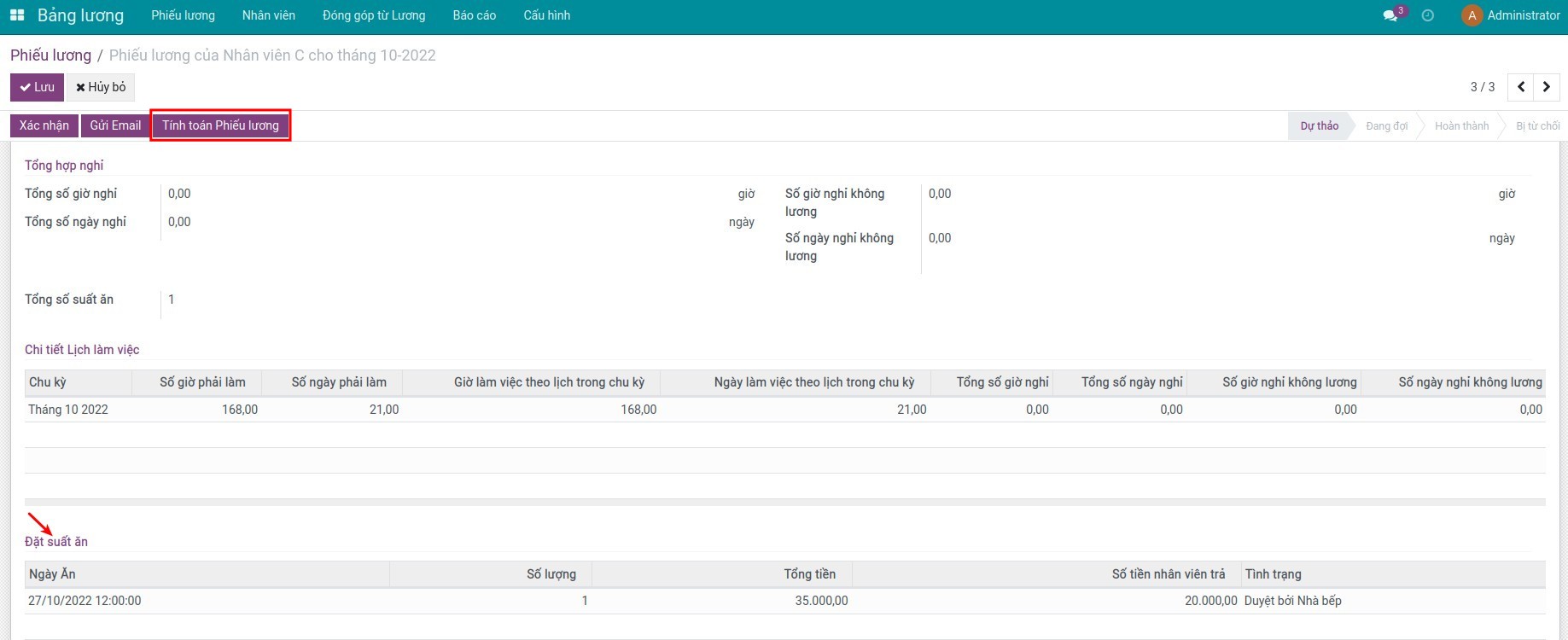
Task: Go to next record arrow
Action: coord(1547,87)
